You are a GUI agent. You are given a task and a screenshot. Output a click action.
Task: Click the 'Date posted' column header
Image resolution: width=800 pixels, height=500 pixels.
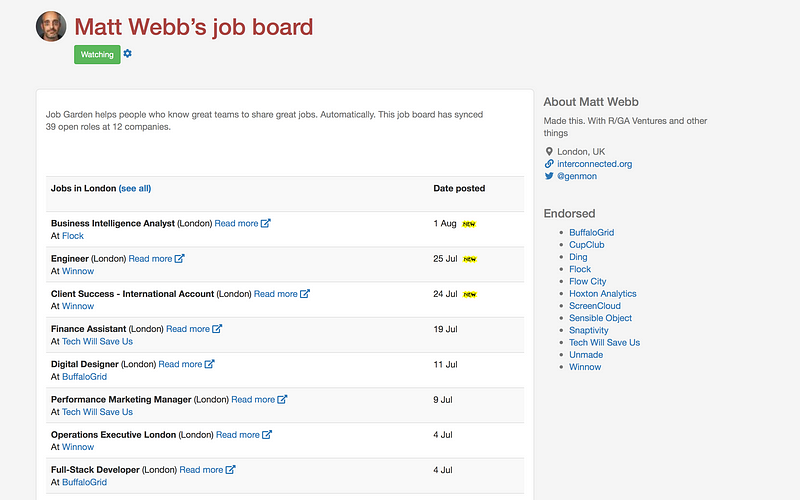(459, 188)
